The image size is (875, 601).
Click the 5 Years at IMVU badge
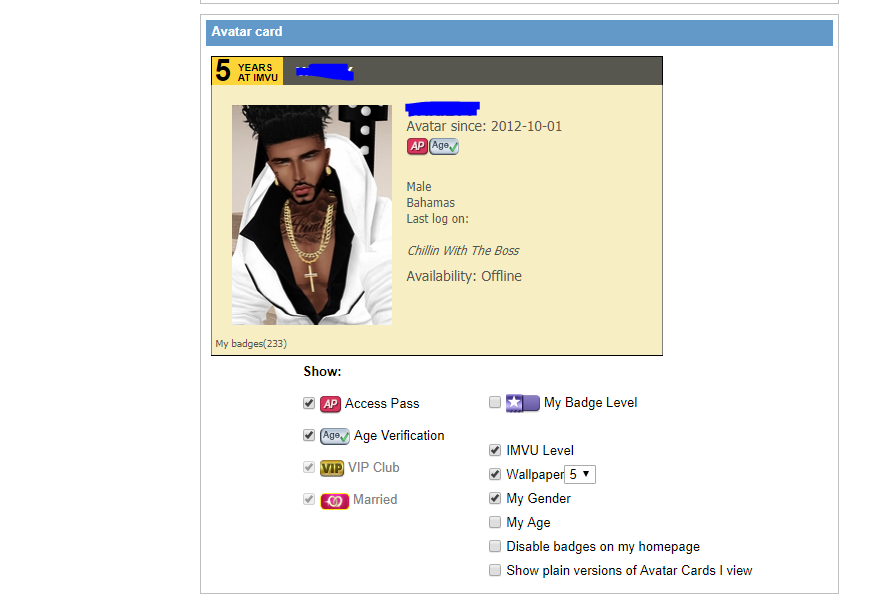click(246, 70)
